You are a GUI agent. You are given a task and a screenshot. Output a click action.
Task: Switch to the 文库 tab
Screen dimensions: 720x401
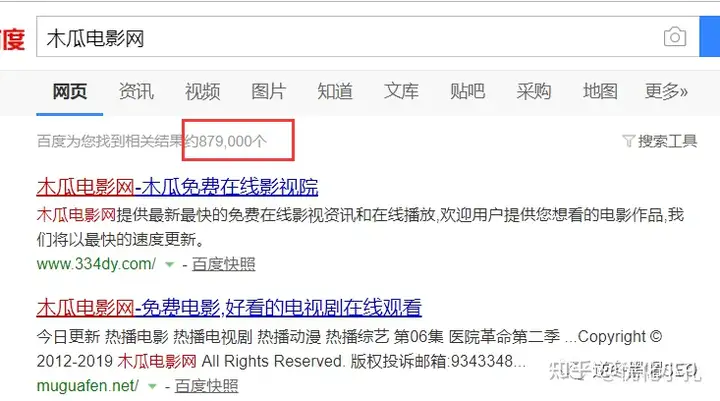coord(401,91)
